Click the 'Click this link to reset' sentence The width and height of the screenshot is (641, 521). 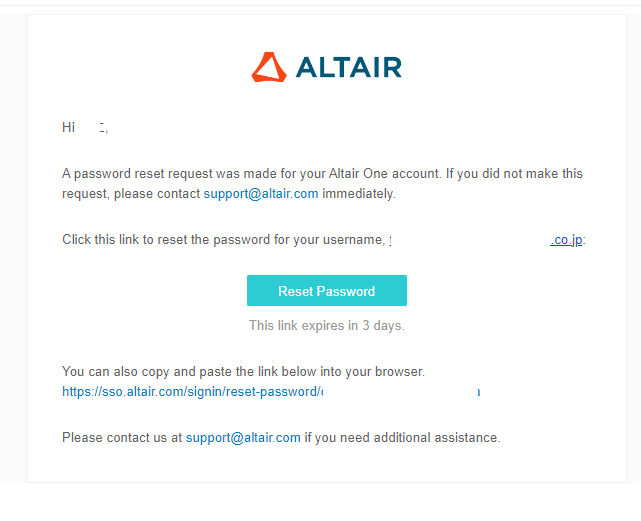[x=224, y=240]
